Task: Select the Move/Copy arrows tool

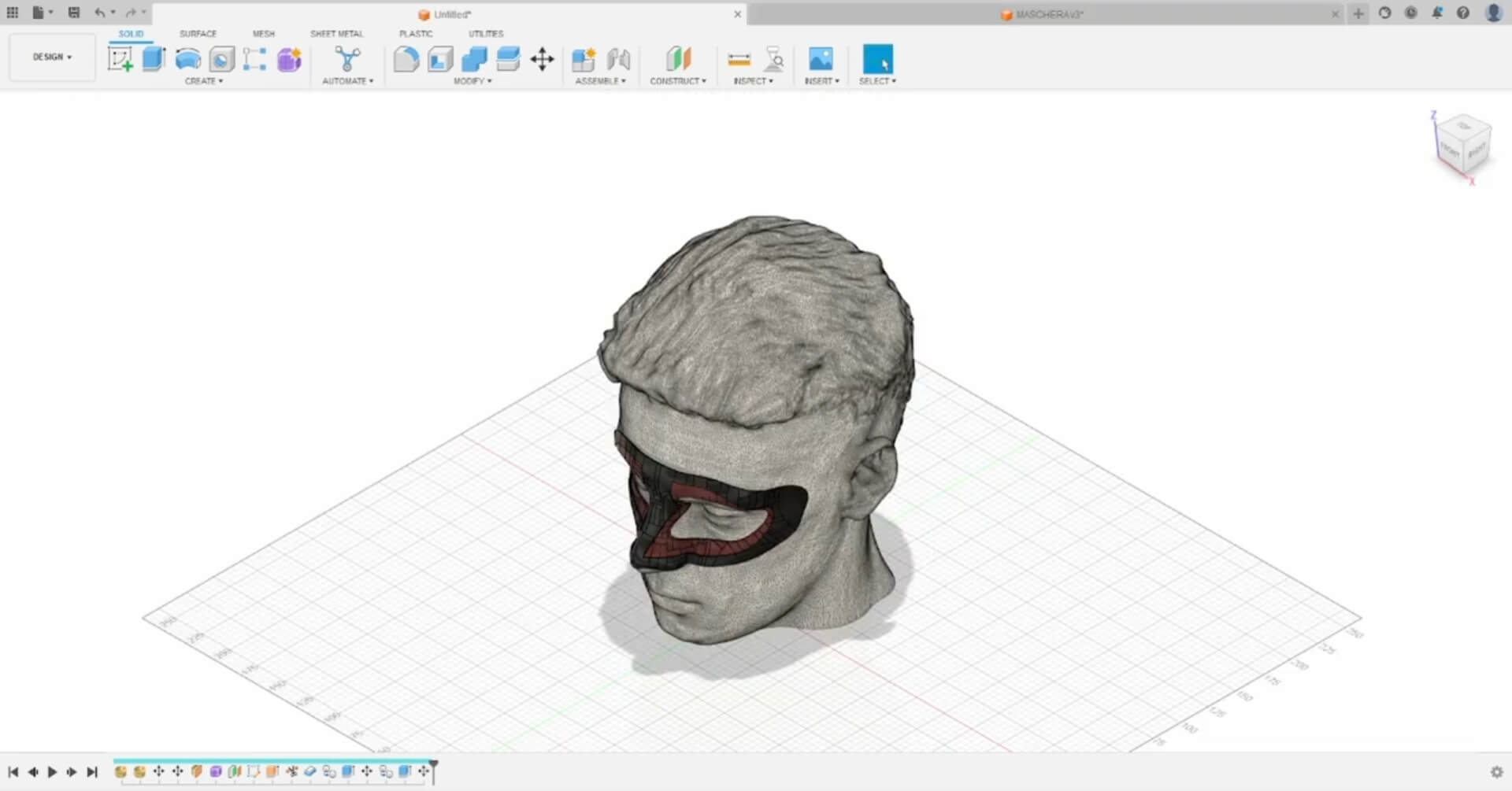Action: (x=542, y=59)
